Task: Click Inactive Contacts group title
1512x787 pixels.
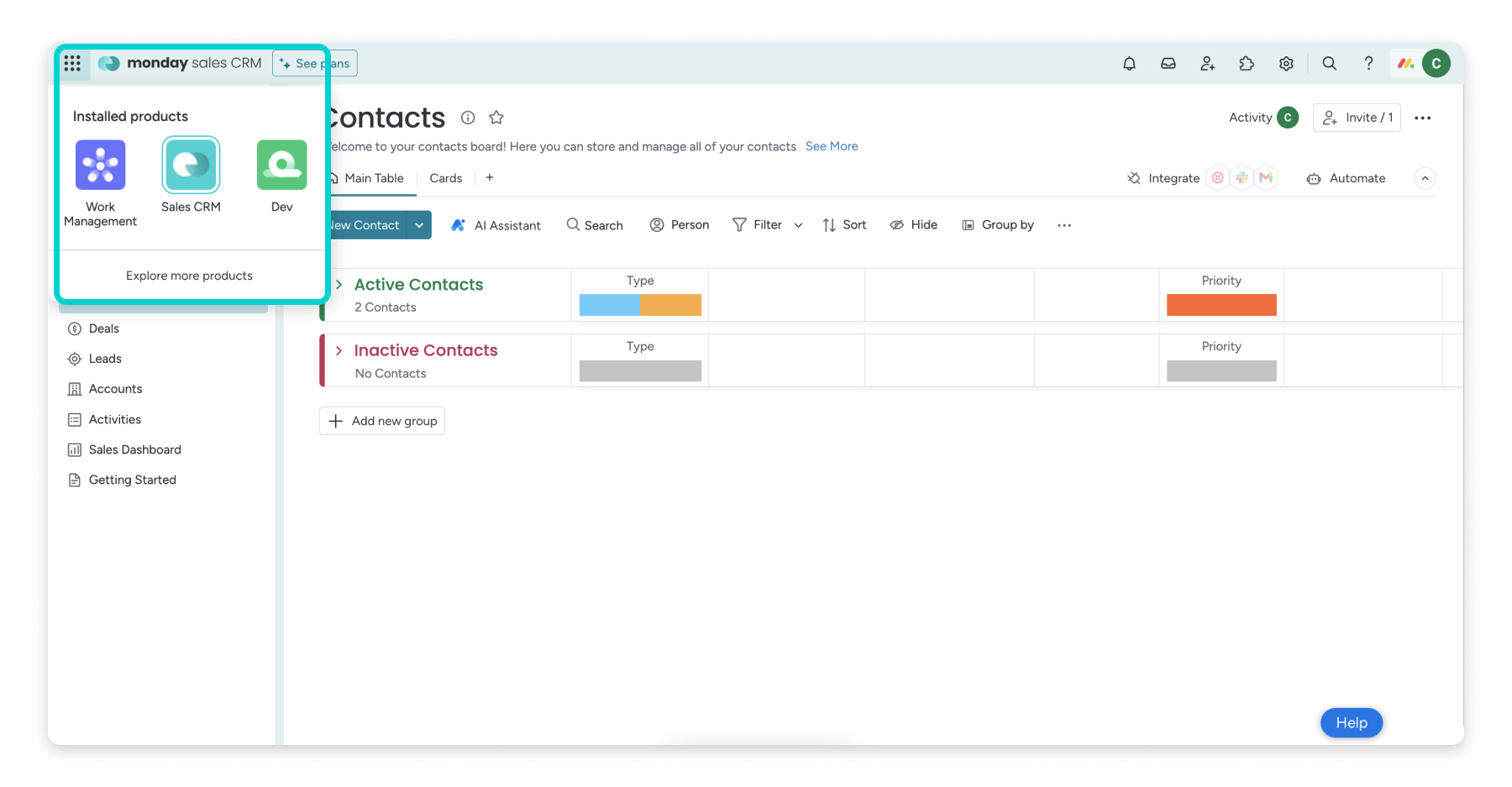Action: 426,350
